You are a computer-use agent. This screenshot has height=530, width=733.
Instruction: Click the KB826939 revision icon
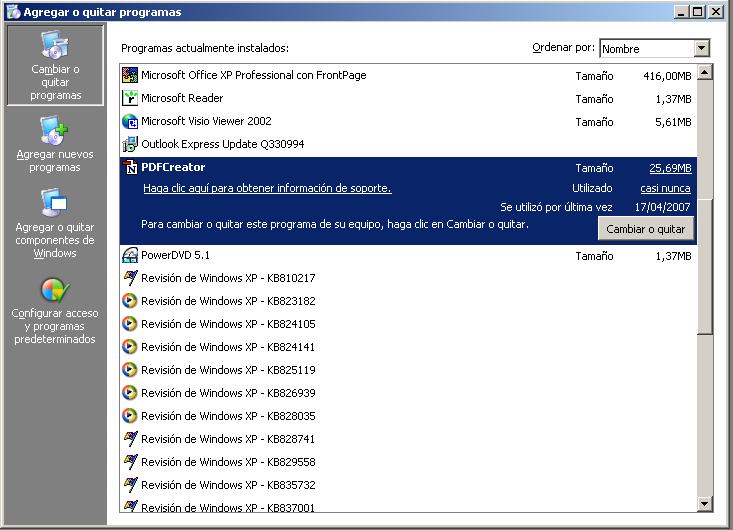pyautogui.click(x=130, y=393)
